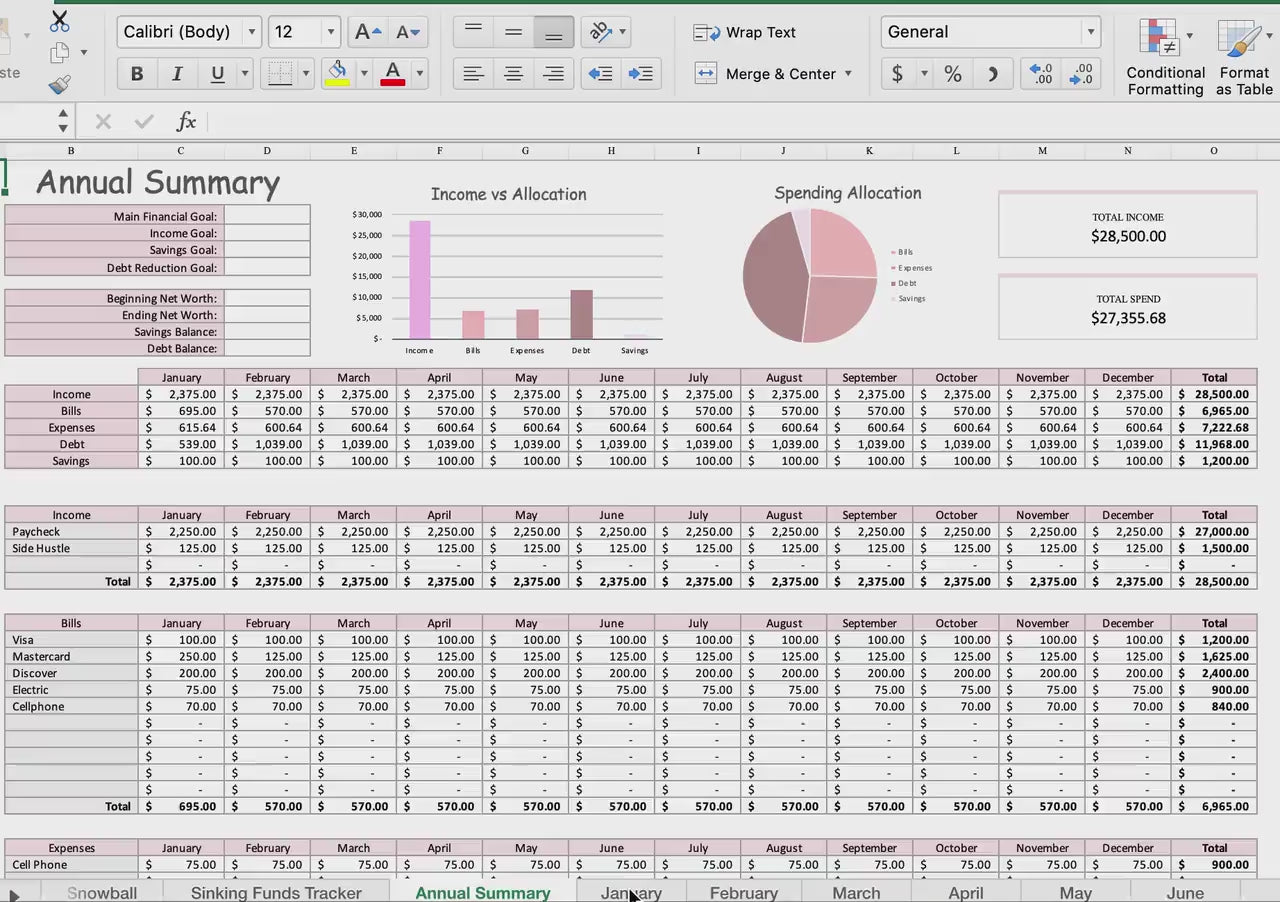Screen dimensions: 1280x902
Task: Click the fx insert function icon
Action: coord(186,122)
